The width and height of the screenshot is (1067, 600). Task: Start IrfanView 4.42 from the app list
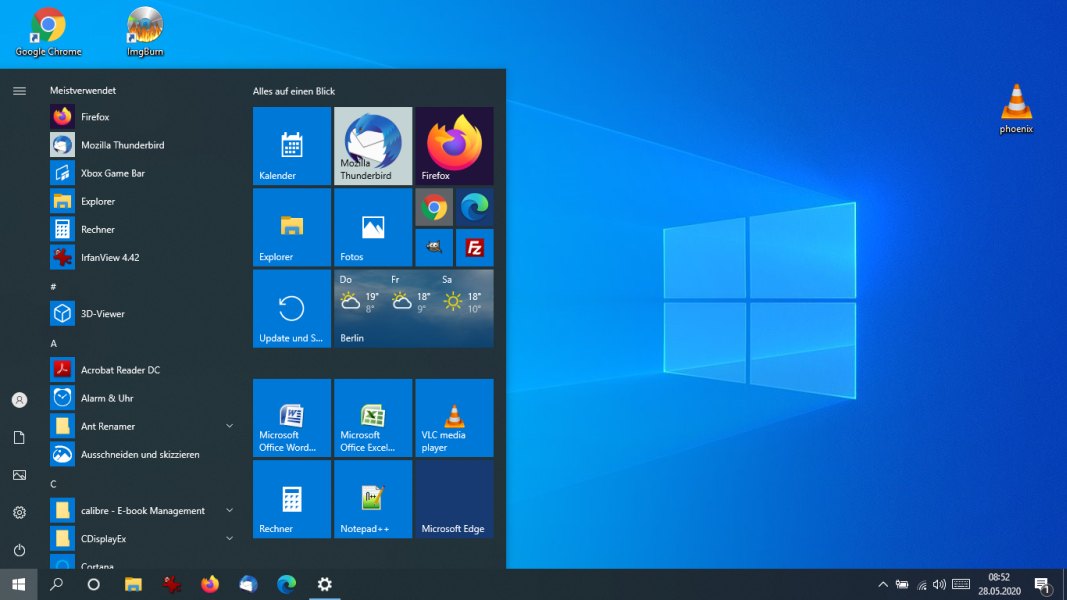[142, 257]
